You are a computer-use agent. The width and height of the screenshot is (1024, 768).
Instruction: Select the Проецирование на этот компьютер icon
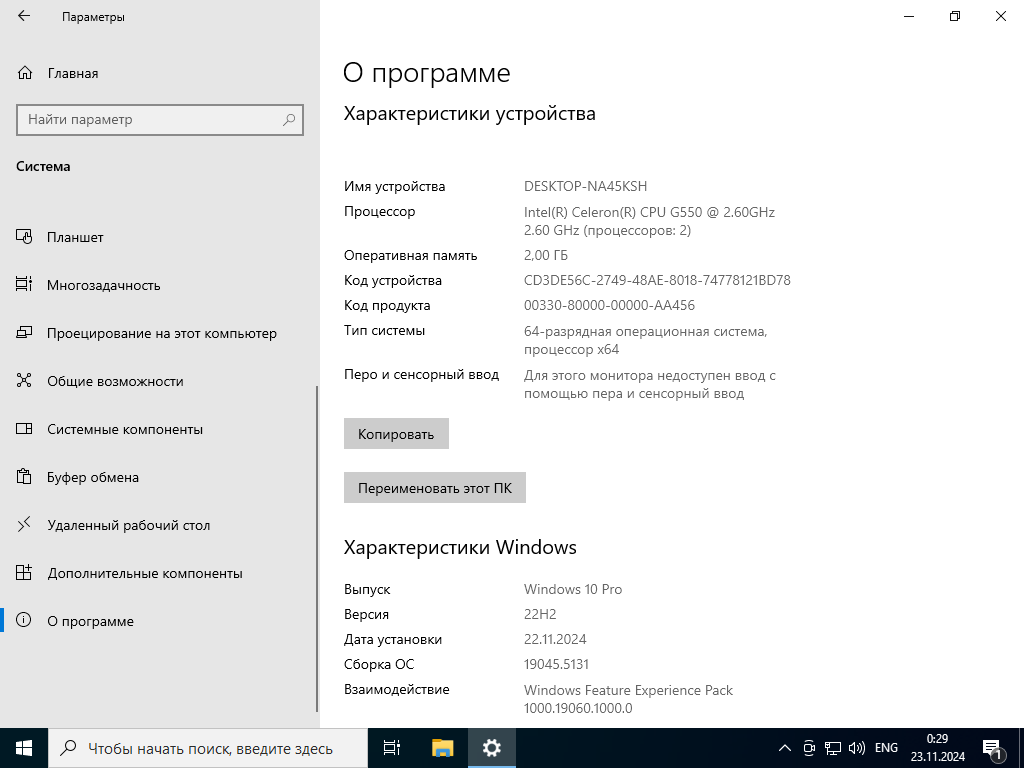tap(24, 333)
